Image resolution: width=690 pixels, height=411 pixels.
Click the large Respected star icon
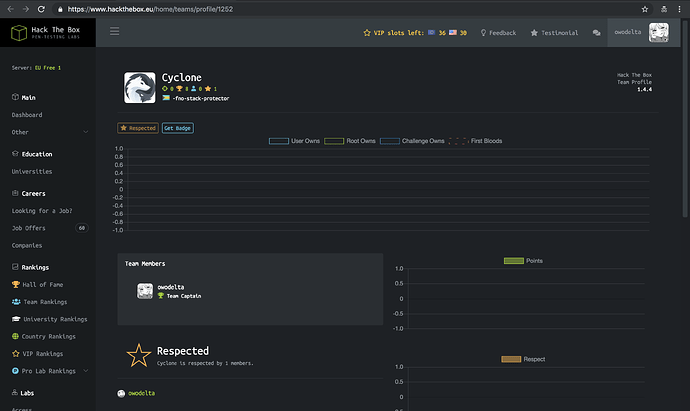139,356
